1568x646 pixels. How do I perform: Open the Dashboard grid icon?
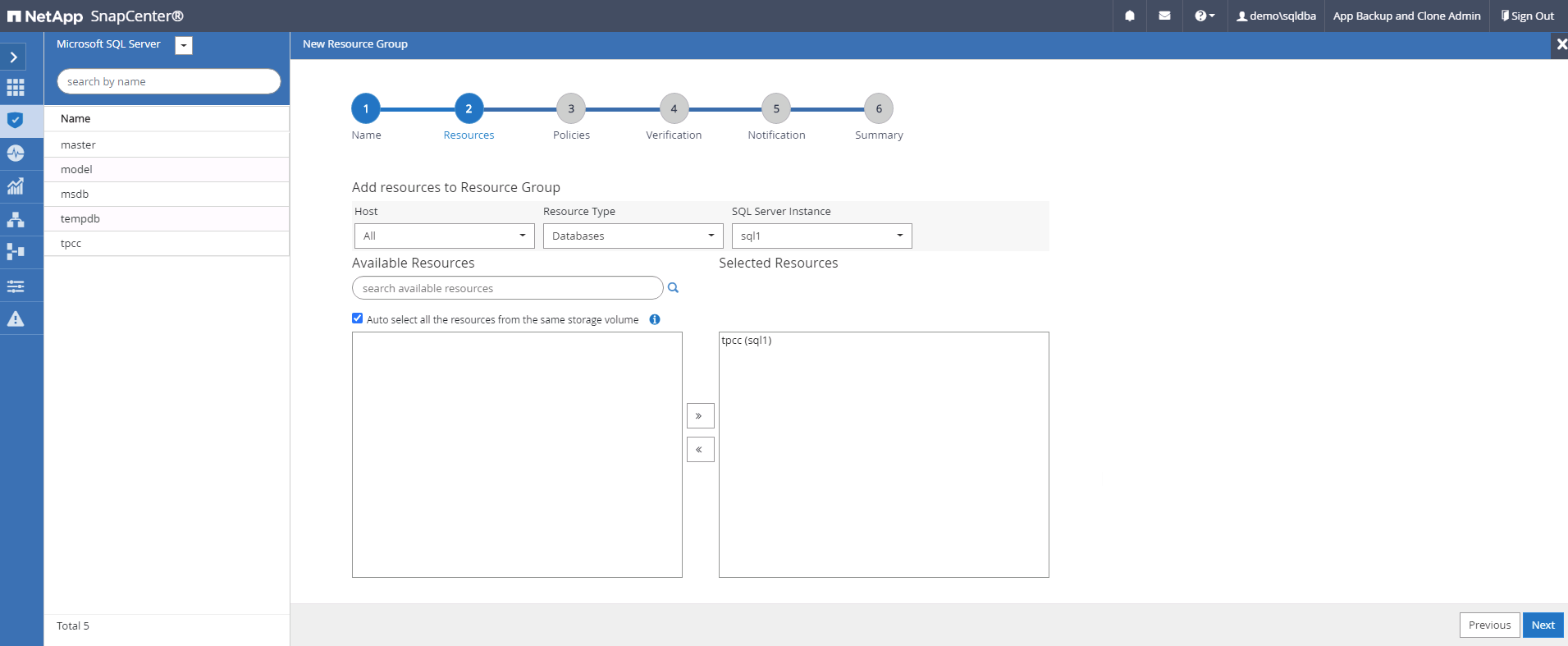coord(16,88)
